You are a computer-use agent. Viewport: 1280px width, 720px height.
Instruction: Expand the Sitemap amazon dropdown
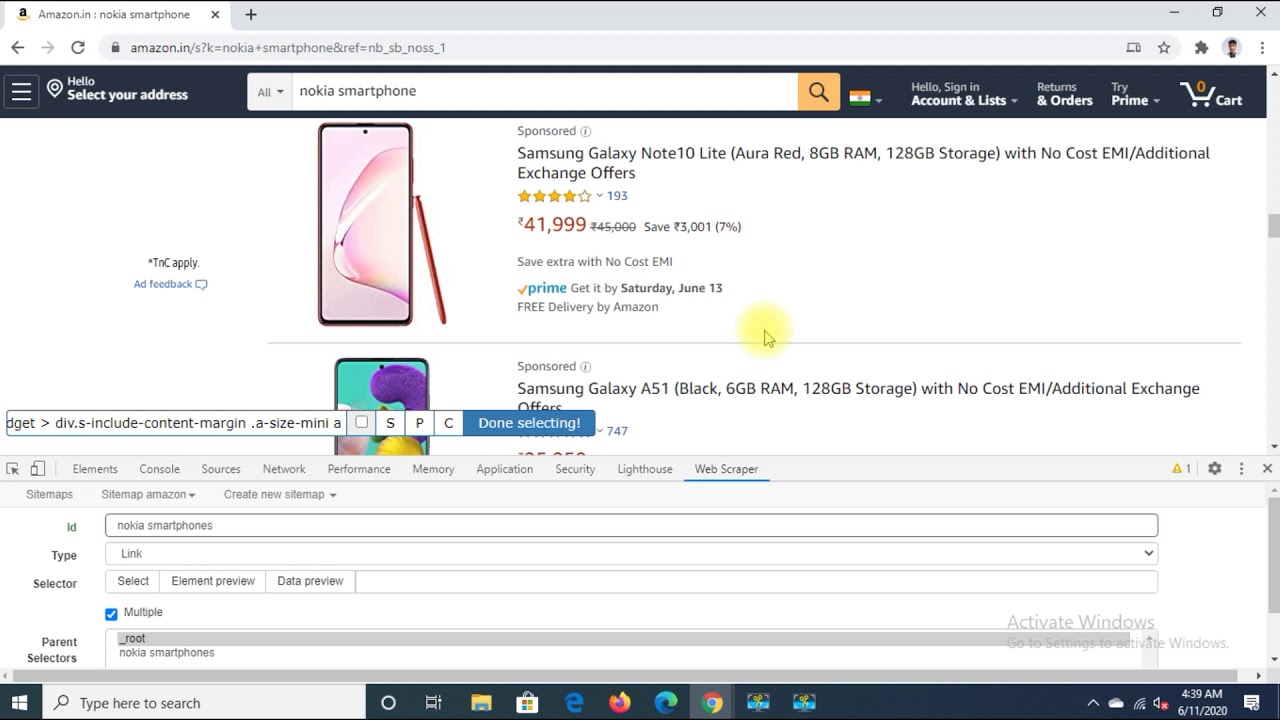click(148, 495)
